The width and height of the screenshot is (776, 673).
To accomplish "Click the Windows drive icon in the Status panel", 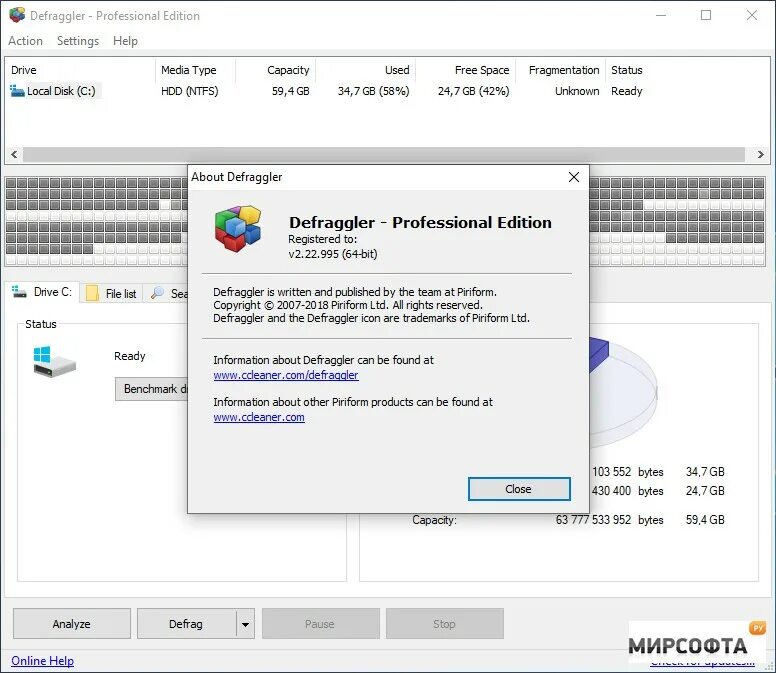I will [x=54, y=362].
